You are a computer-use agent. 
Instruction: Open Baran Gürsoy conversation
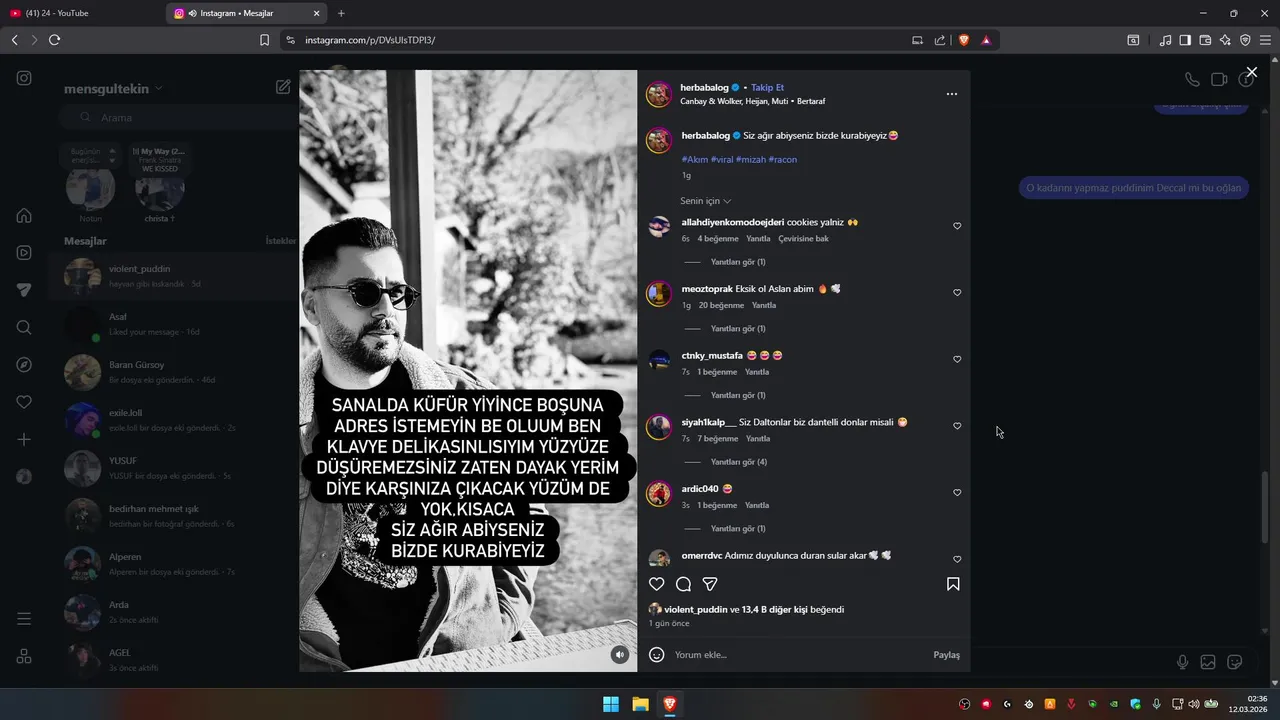[175, 372]
